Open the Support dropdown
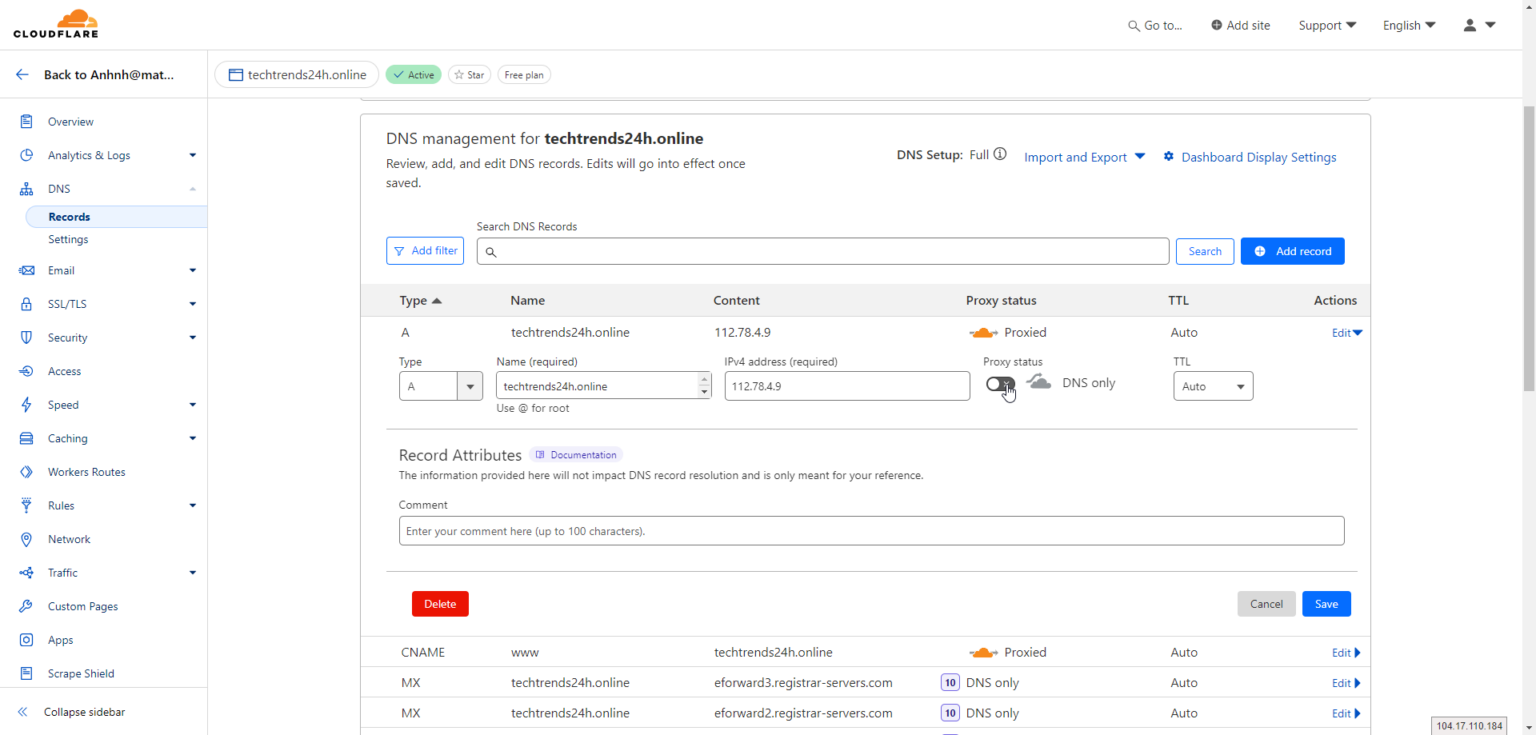Image resolution: width=1536 pixels, height=735 pixels. pos(1327,25)
